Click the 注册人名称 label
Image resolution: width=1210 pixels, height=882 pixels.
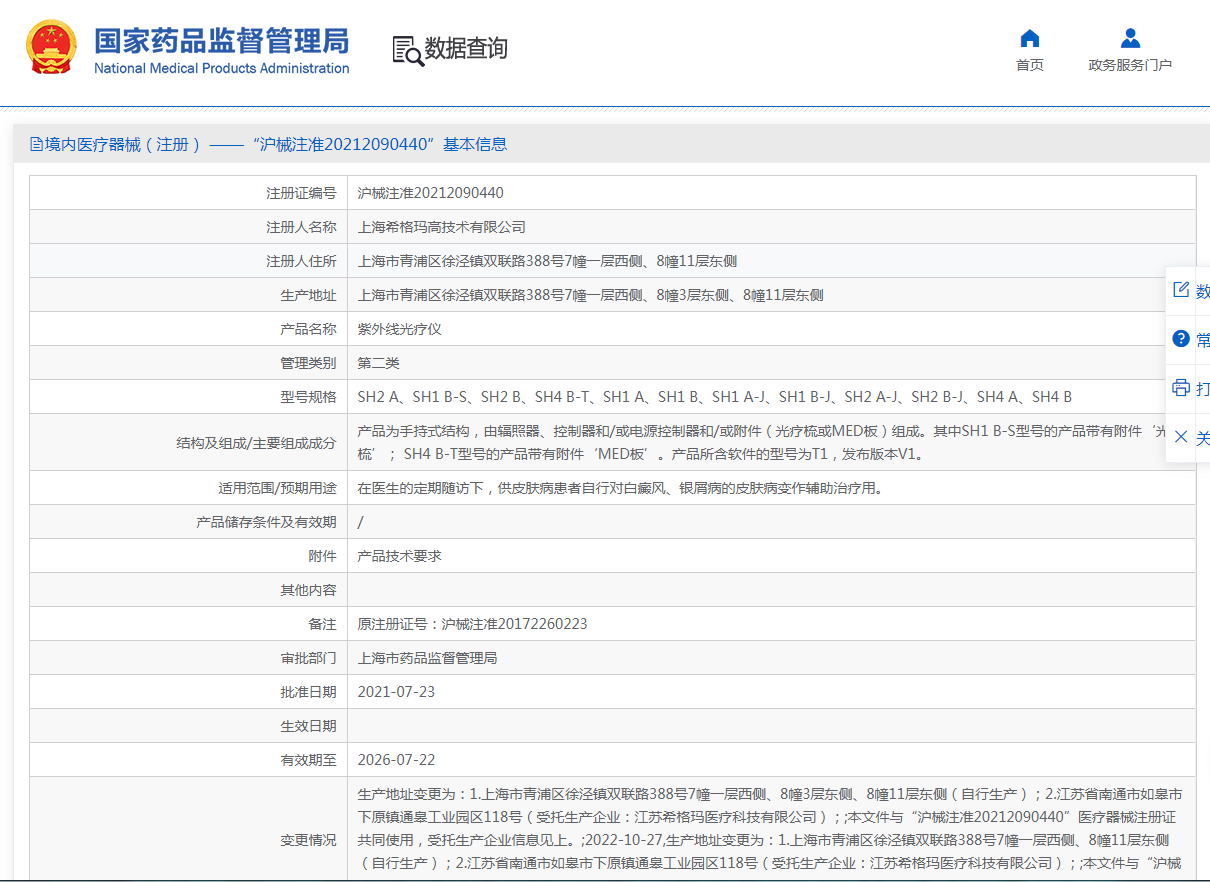pos(301,227)
